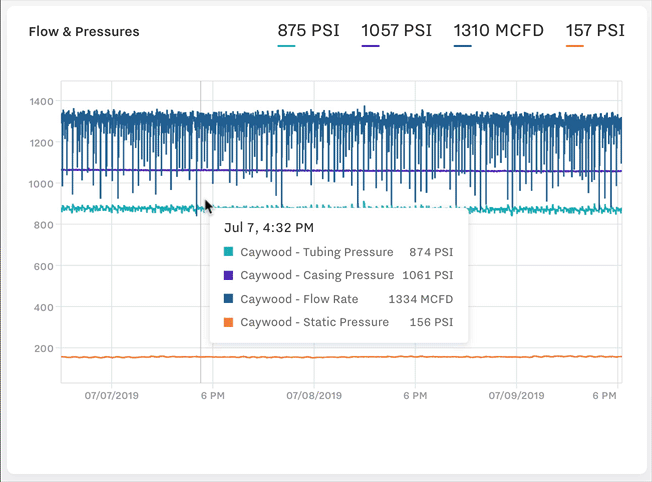
Task: Click Caywood - Static Pressure tooltip row label
Action: pyautogui.click(x=314, y=322)
